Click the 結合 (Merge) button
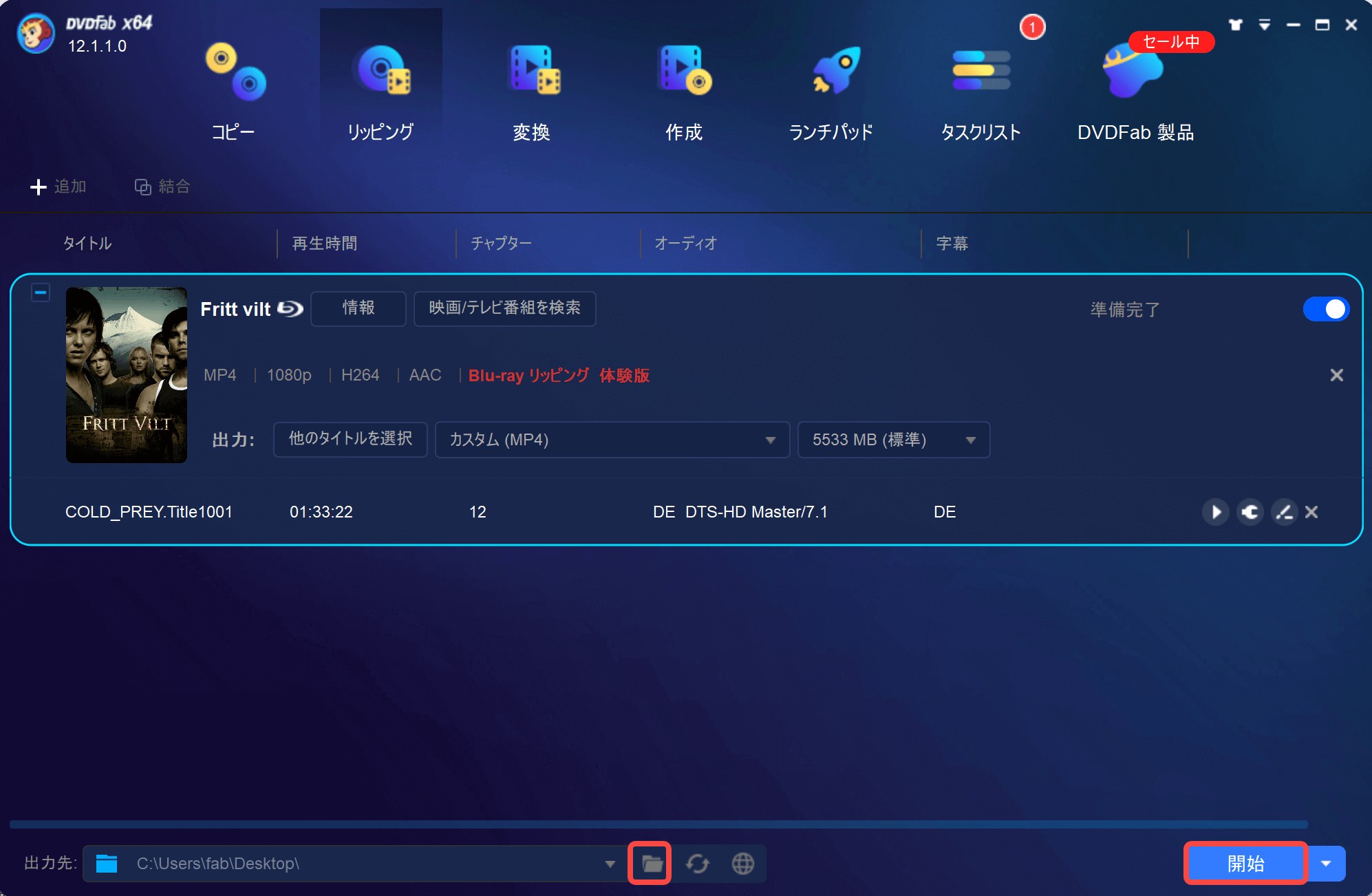This screenshot has height=896, width=1372. click(162, 186)
